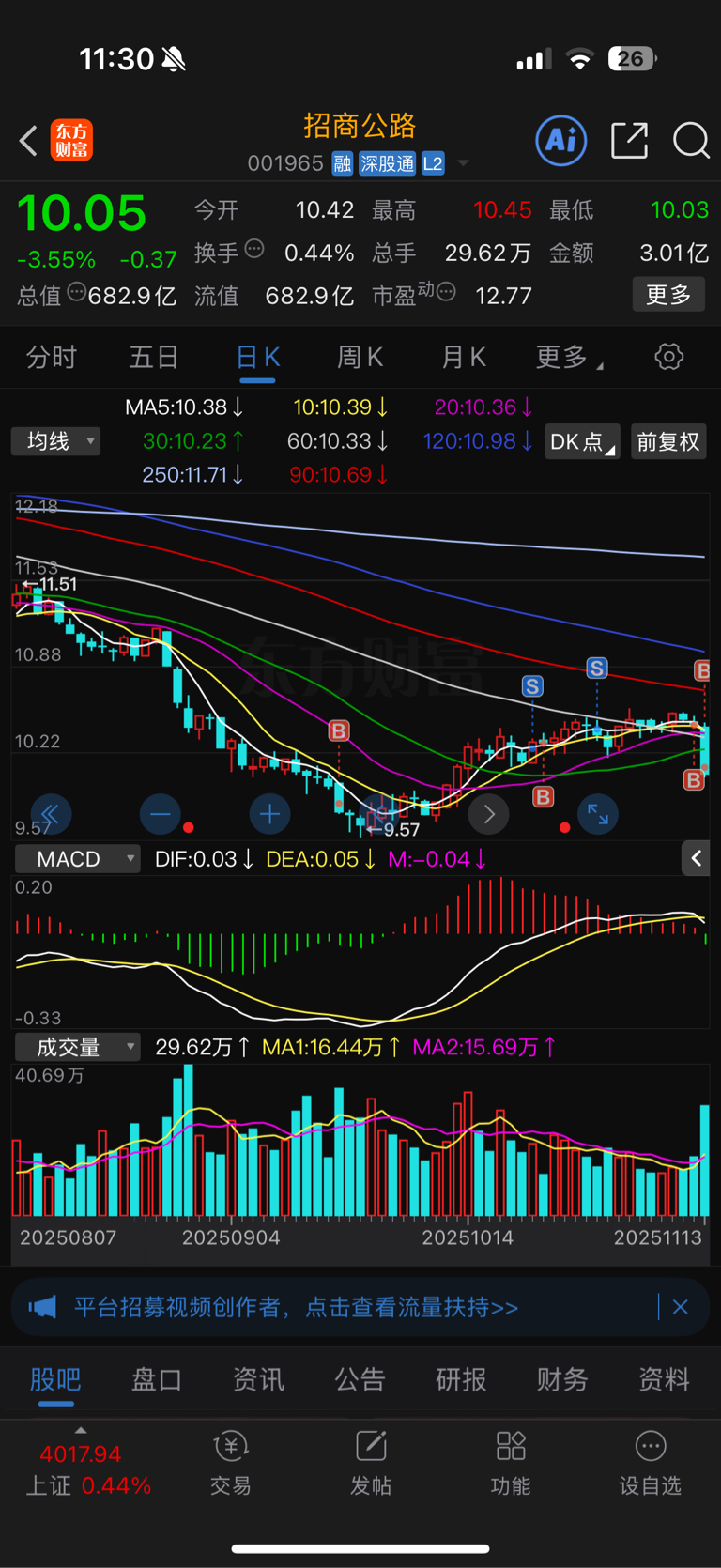The width and height of the screenshot is (721, 1568).
Task: Tap the 11.51 high price label
Action: [x=49, y=584]
